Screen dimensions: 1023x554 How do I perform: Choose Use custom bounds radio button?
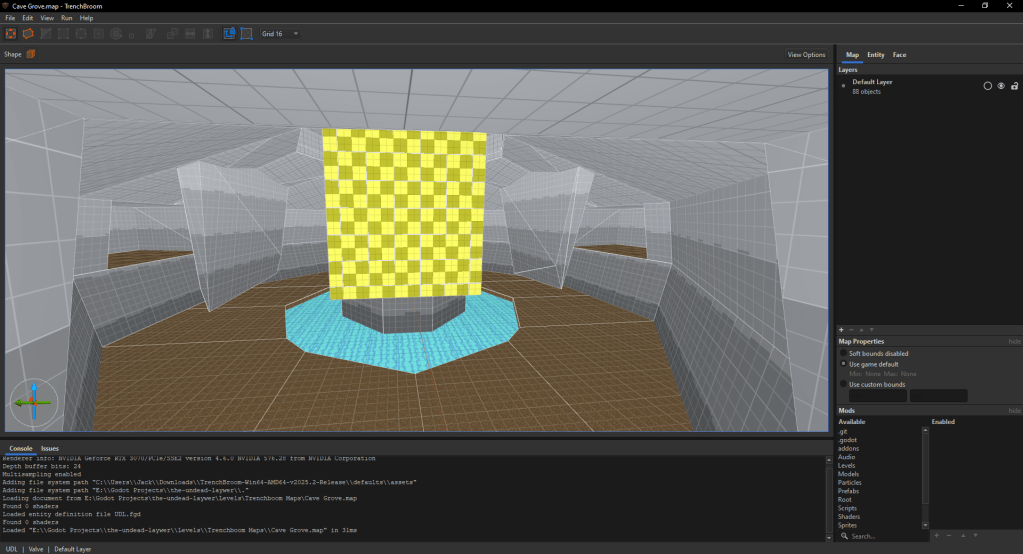pos(843,384)
